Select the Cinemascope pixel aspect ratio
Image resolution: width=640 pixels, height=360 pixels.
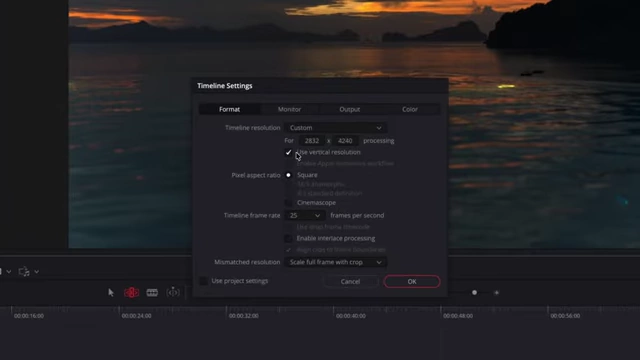coord(288,203)
